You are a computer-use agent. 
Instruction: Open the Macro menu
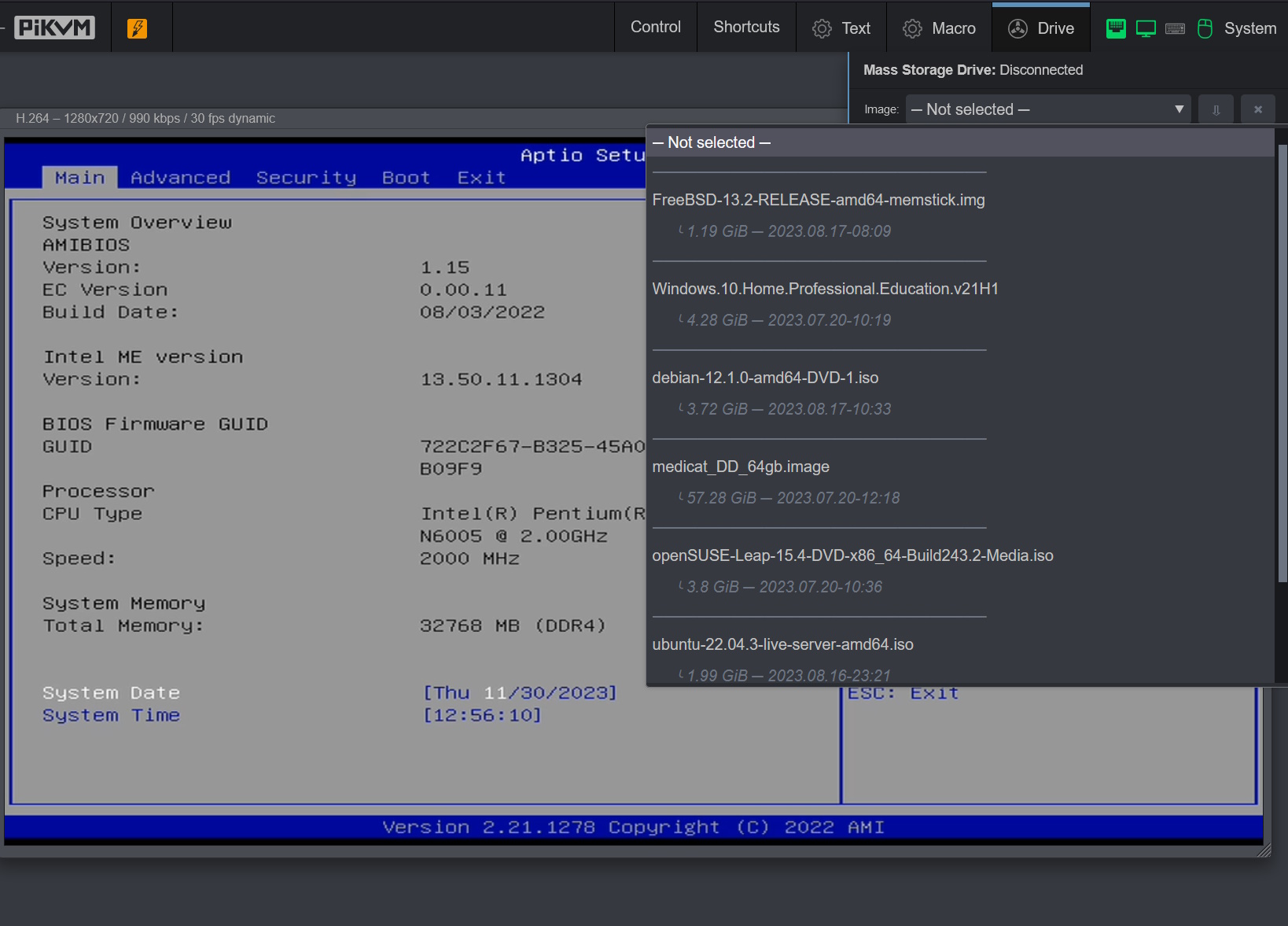coord(939,28)
